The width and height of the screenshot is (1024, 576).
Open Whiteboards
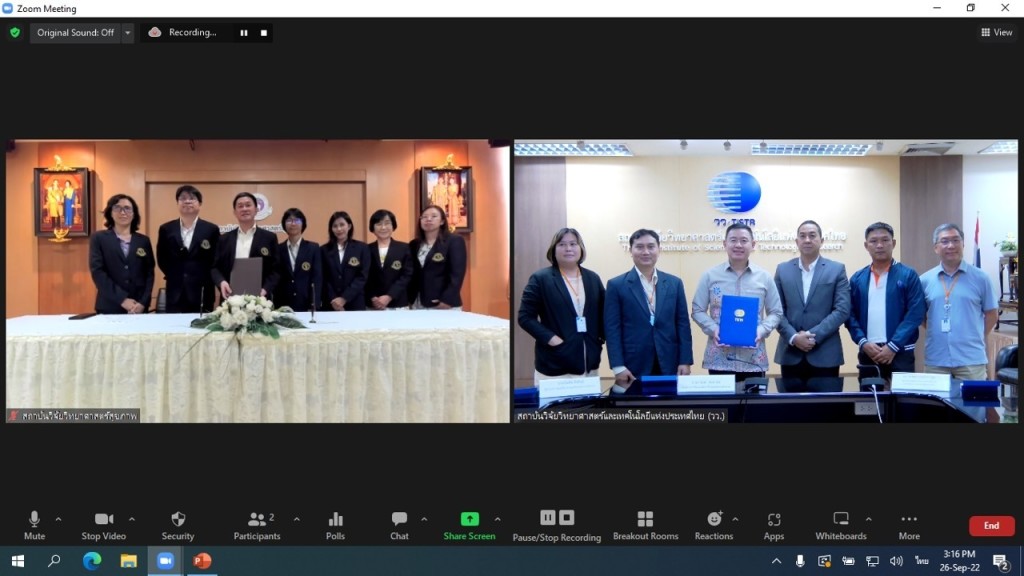[x=841, y=524]
